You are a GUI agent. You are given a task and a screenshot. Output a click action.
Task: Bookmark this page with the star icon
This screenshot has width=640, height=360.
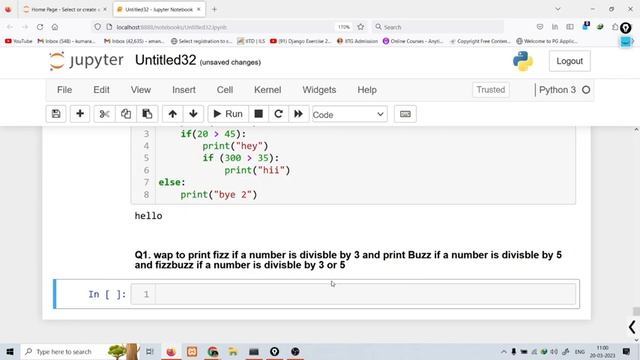[361, 27]
